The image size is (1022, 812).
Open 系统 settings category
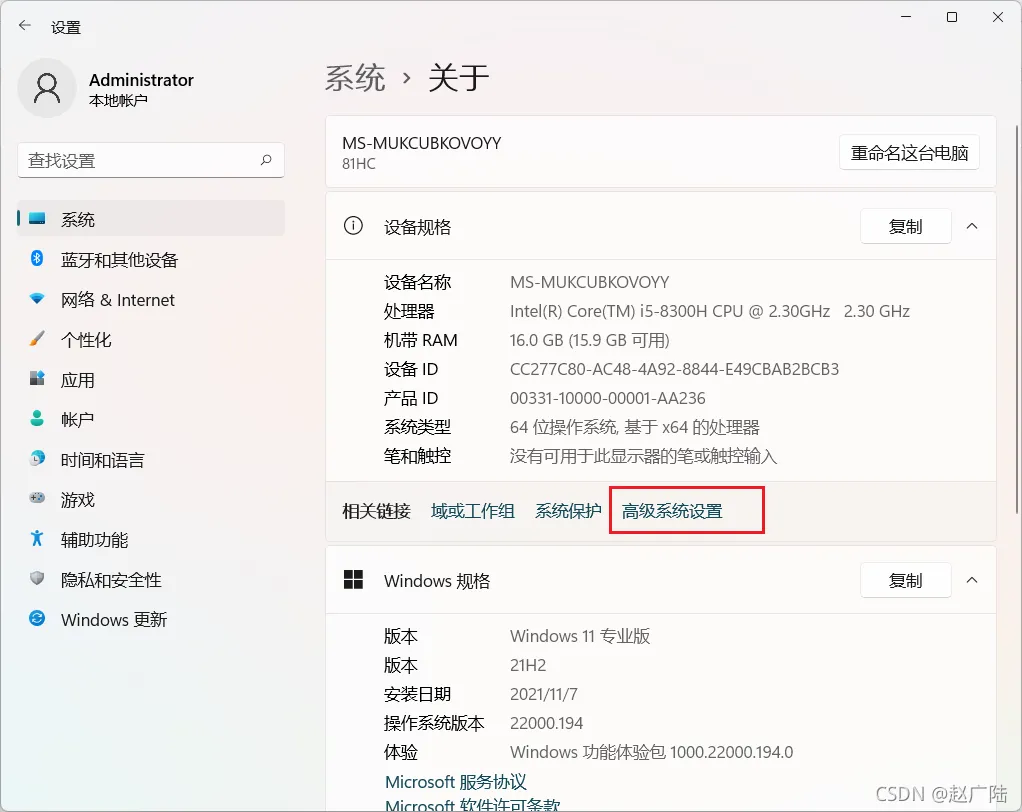(151, 219)
